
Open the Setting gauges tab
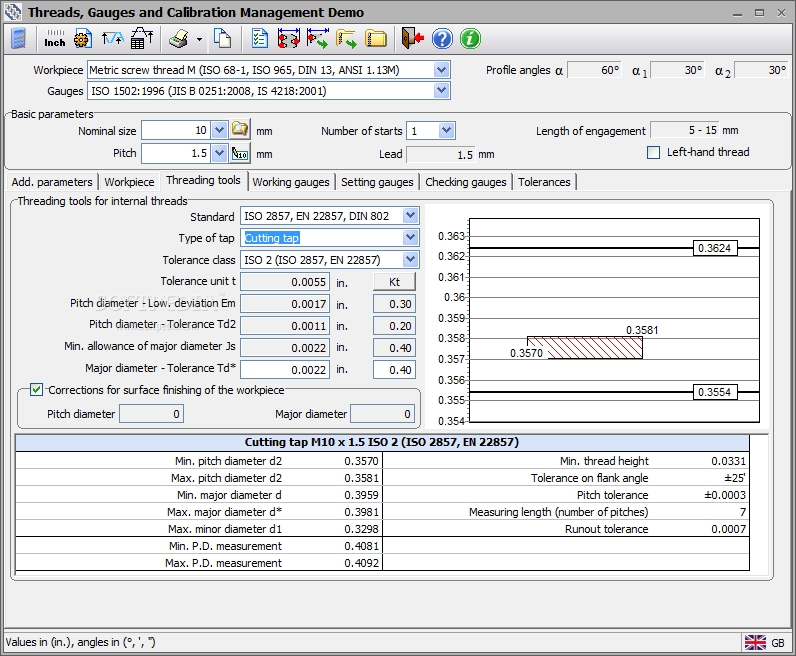coord(377,182)
